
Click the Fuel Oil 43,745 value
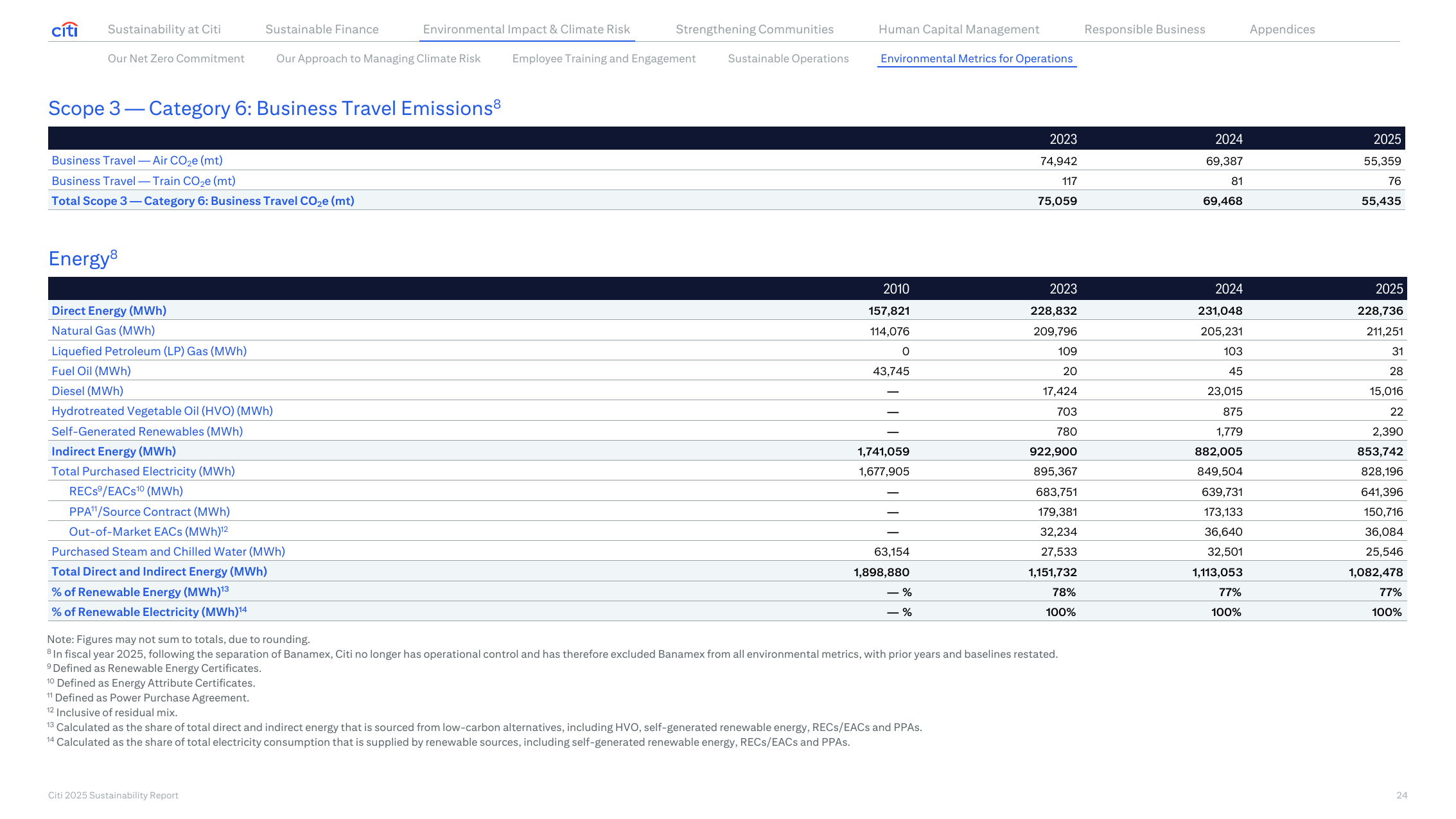pos(891,371)
